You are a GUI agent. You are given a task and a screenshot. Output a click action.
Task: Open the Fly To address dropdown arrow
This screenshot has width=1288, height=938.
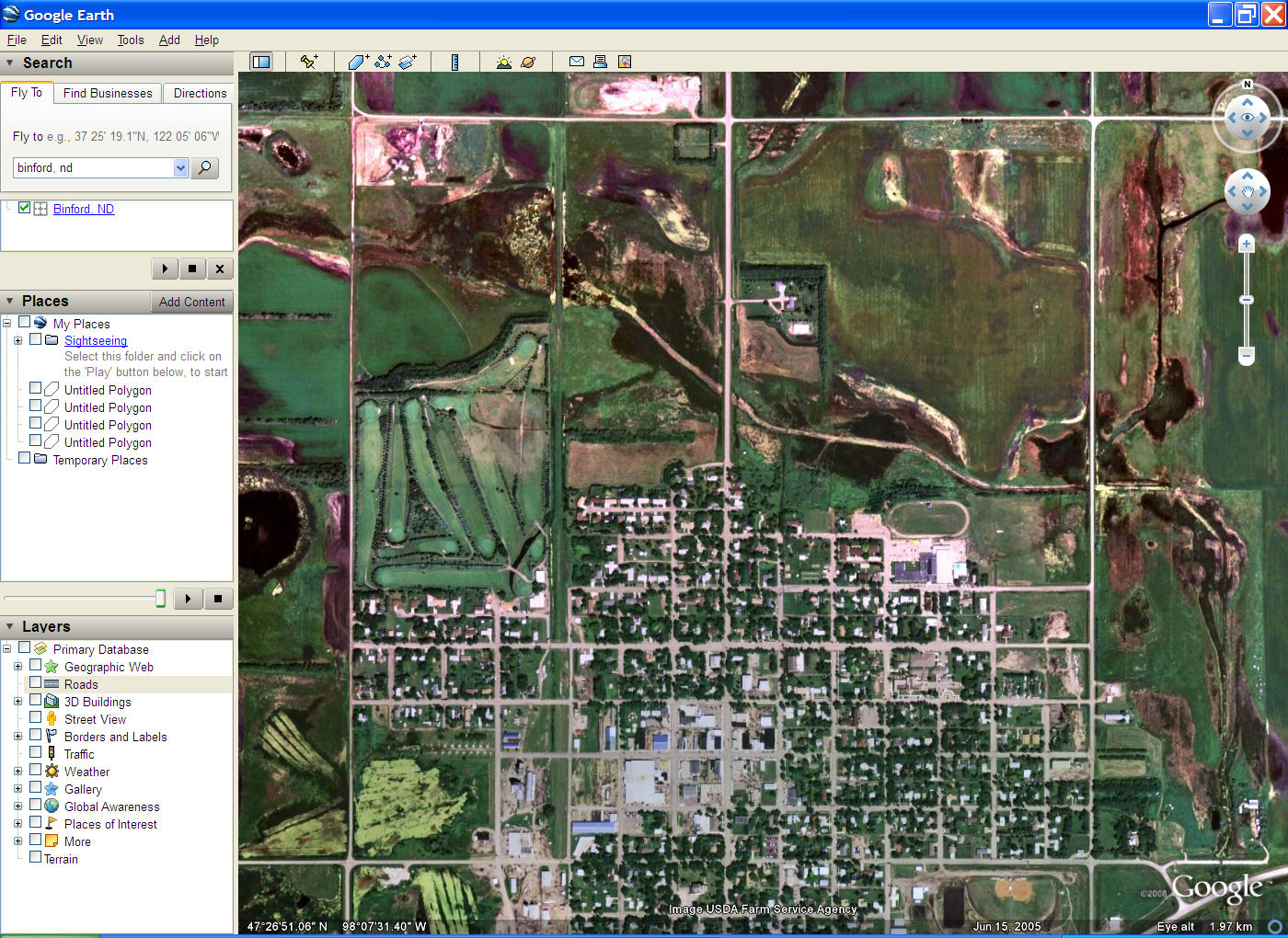point(180,167)
